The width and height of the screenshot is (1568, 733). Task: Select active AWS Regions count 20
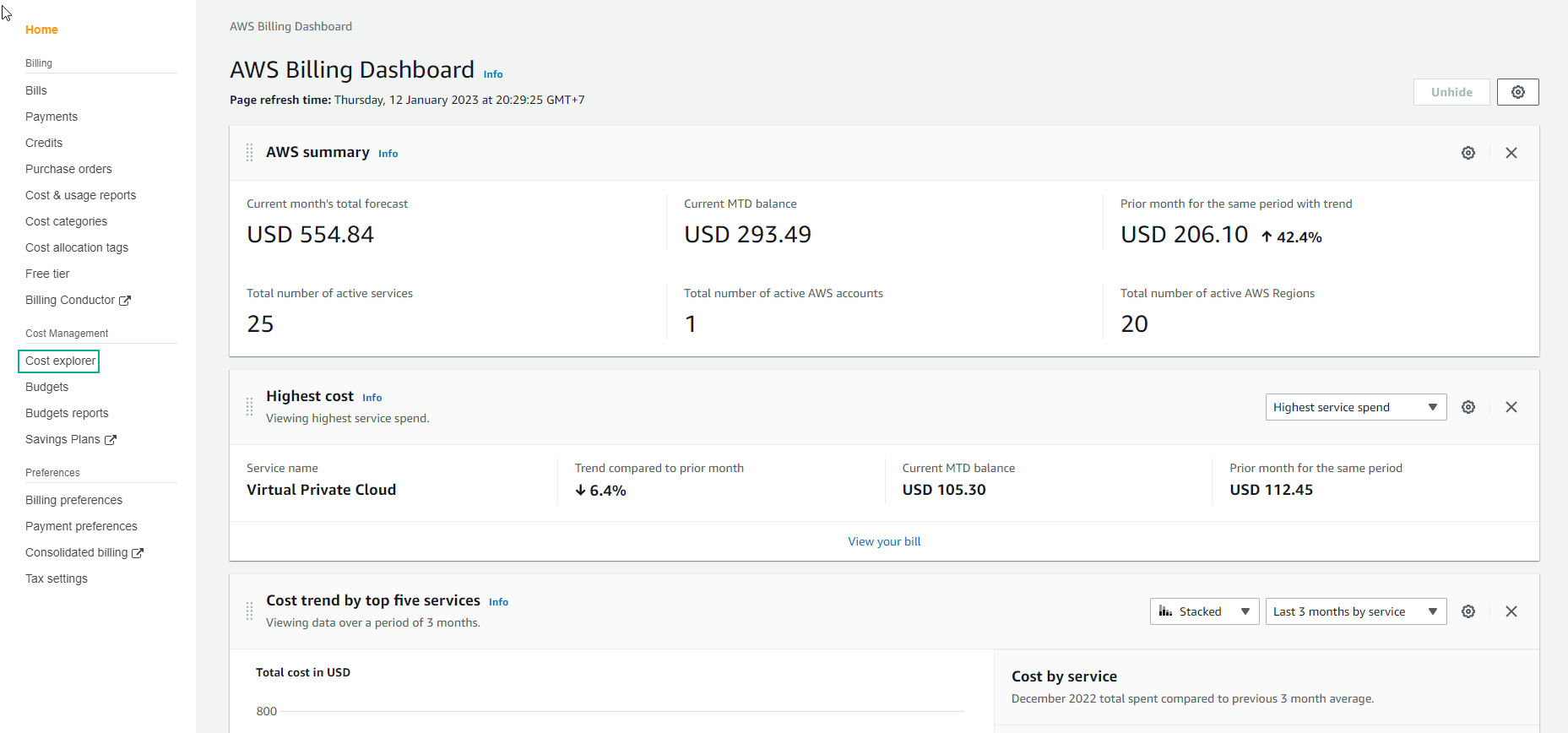pos(1134,324)
